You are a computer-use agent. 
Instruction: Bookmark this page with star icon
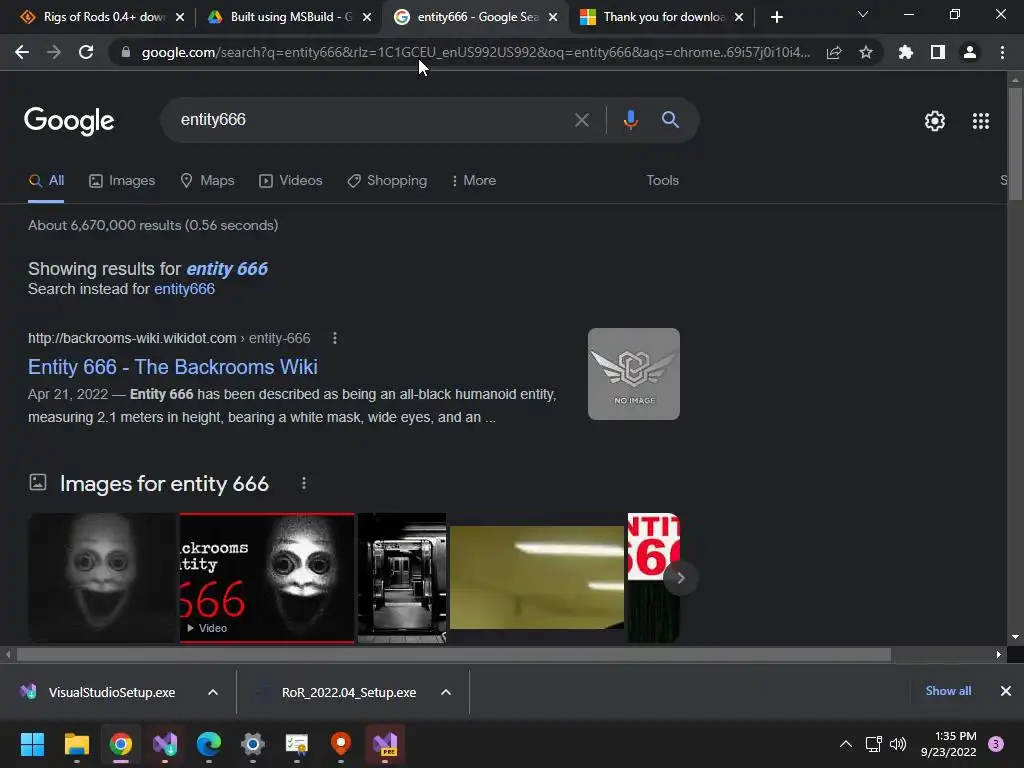click(866, 52)
